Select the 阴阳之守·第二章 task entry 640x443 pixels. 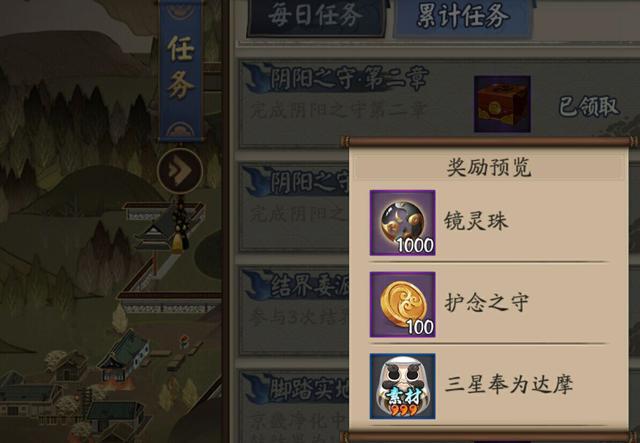(439, 104)
